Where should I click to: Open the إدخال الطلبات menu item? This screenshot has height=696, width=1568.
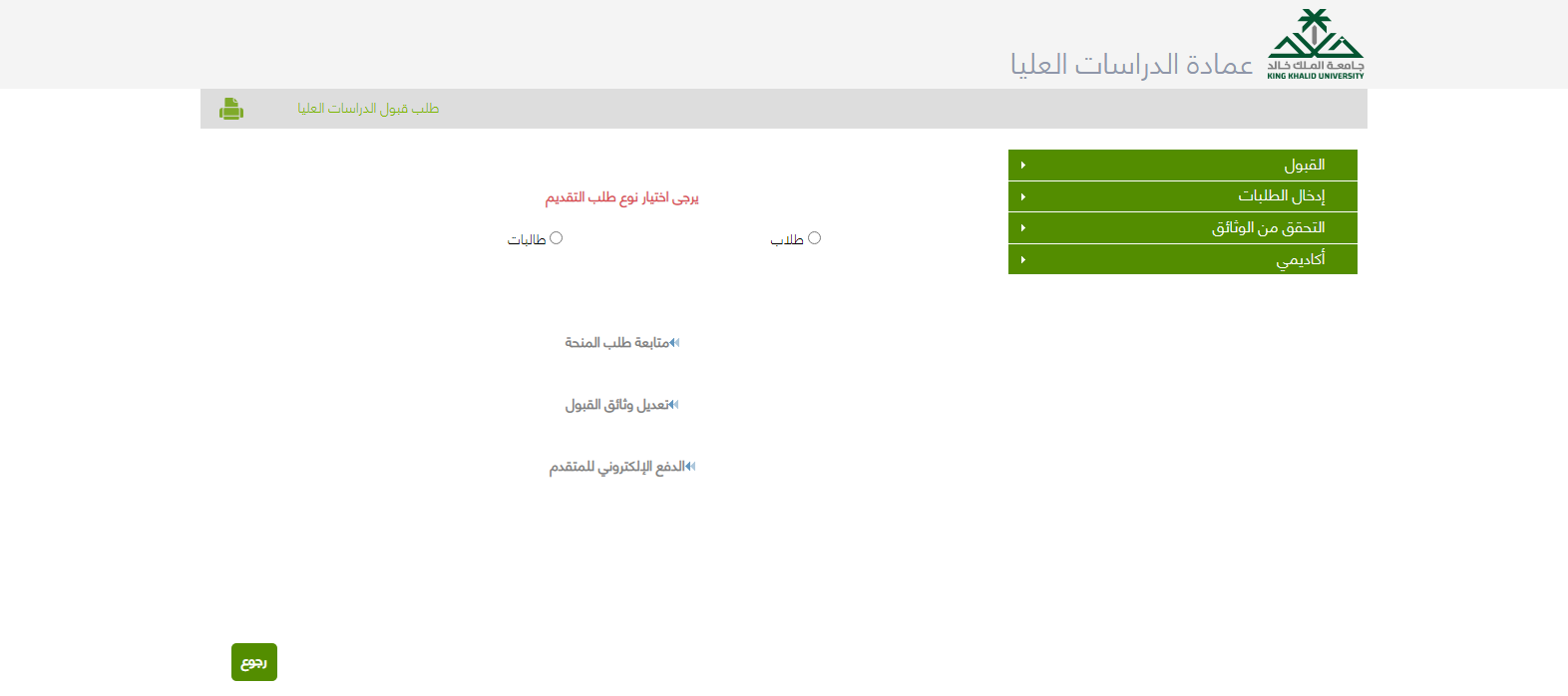1281,196
